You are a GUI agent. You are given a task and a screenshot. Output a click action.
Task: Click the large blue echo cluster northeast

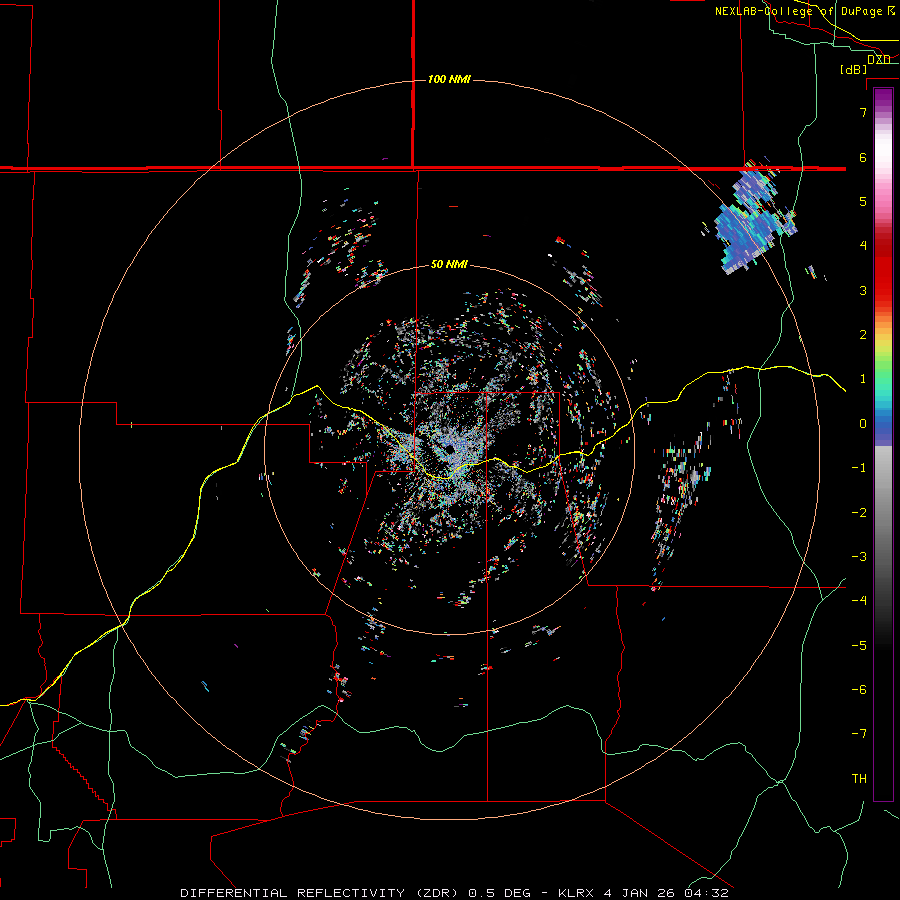point(753,220)
